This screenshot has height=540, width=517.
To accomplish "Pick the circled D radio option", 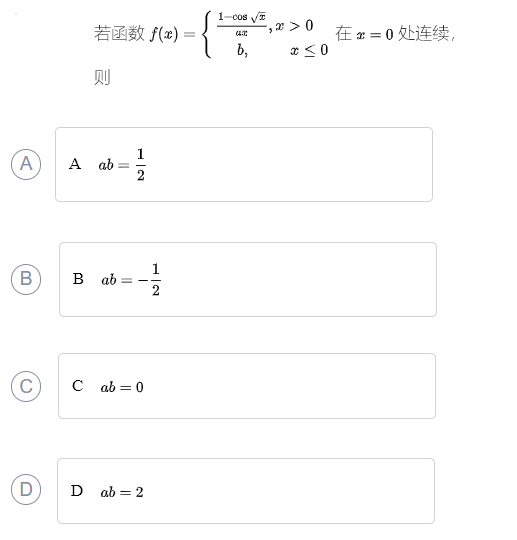I will click(26, 489).
